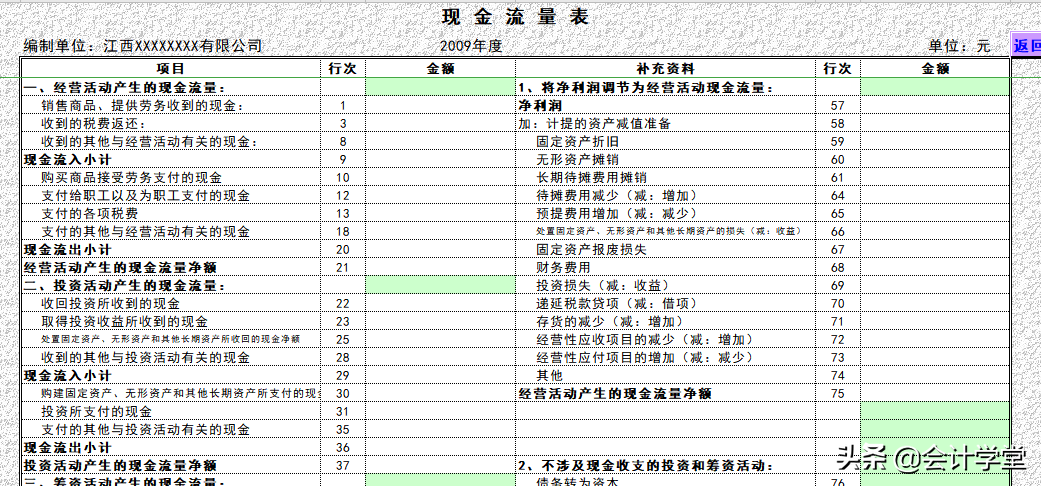Viewport: 1041px width, 486px height.
Task: Select 2、不涉及现金收支的投资和筹资活动 heading
Action: coord(646,466)
